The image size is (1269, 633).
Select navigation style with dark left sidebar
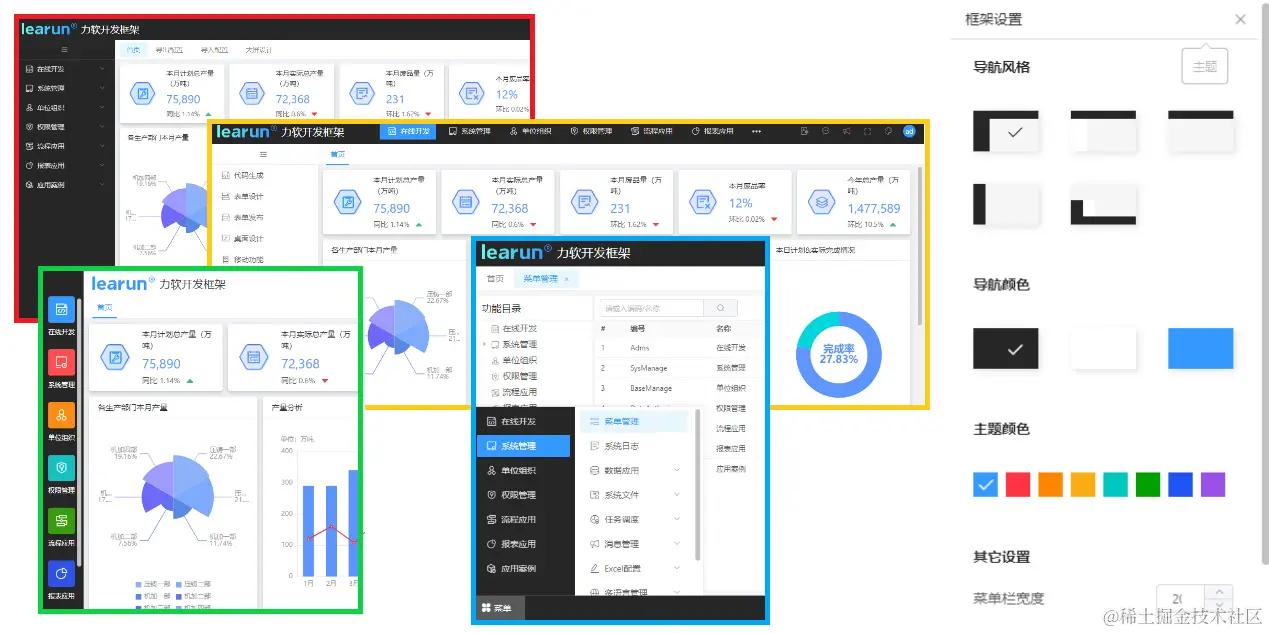click(x=1006, y=203)
